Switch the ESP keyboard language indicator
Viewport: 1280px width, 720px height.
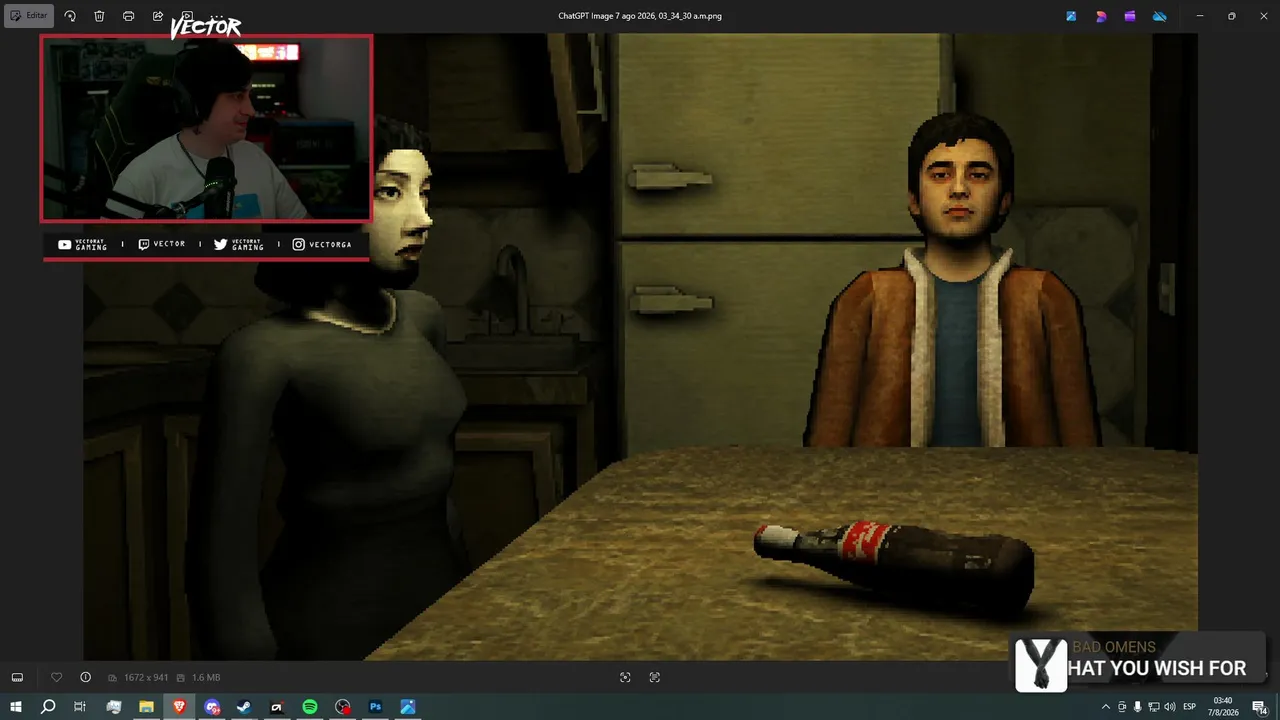pyautogui.click(x=1190, y=707)
